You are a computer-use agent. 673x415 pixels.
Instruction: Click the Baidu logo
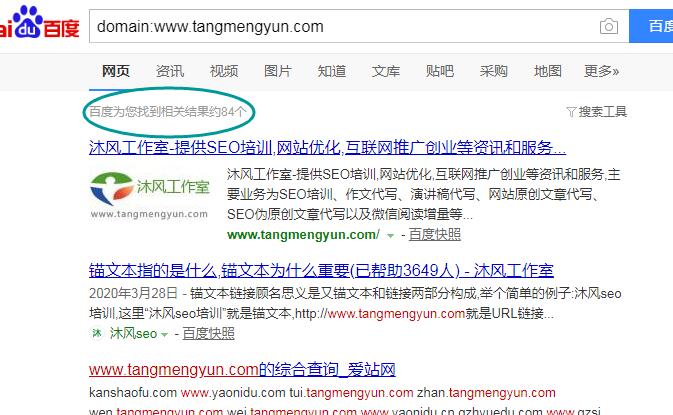39,23
